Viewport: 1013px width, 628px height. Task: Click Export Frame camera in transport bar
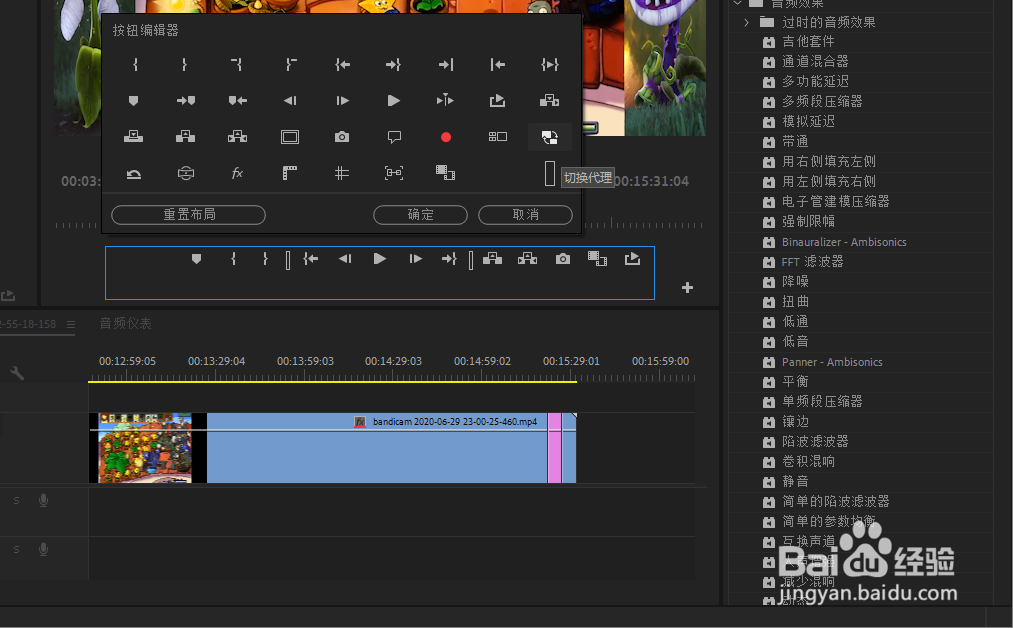click(563, 259)
